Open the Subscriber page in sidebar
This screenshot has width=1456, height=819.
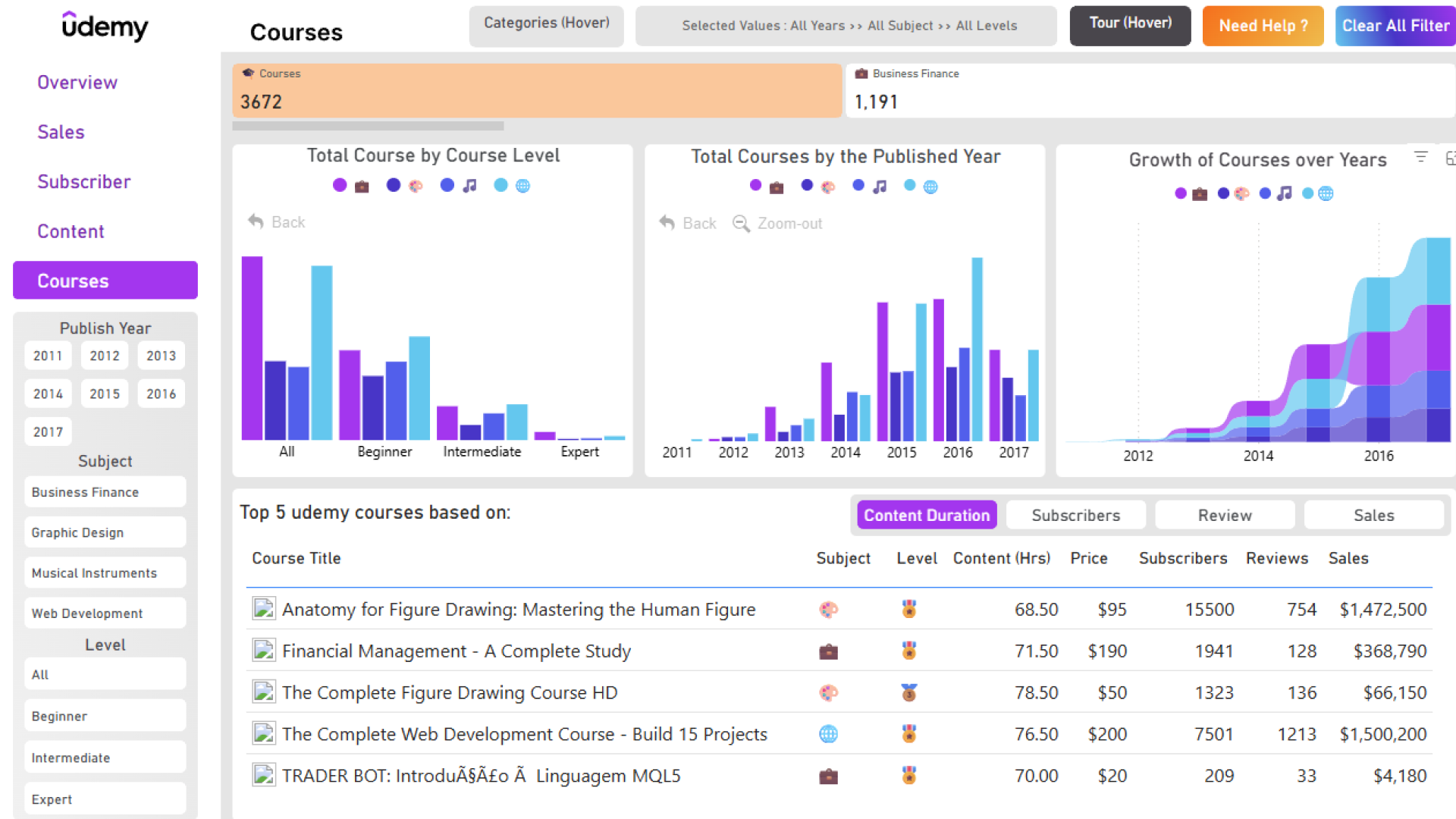[83, 182]
